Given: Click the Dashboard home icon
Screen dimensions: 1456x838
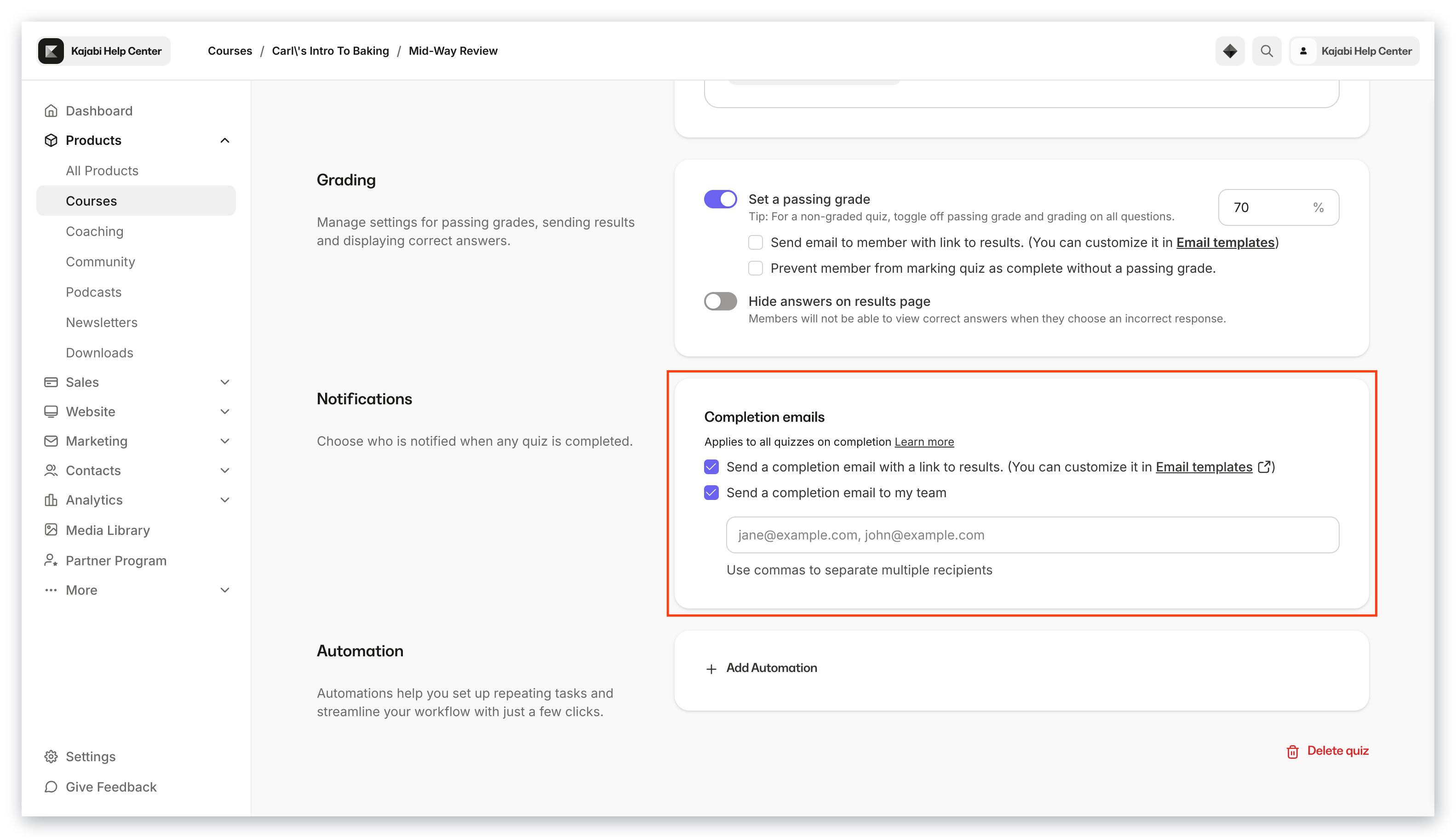Looking at the screenshot, I should pos(51,110).
